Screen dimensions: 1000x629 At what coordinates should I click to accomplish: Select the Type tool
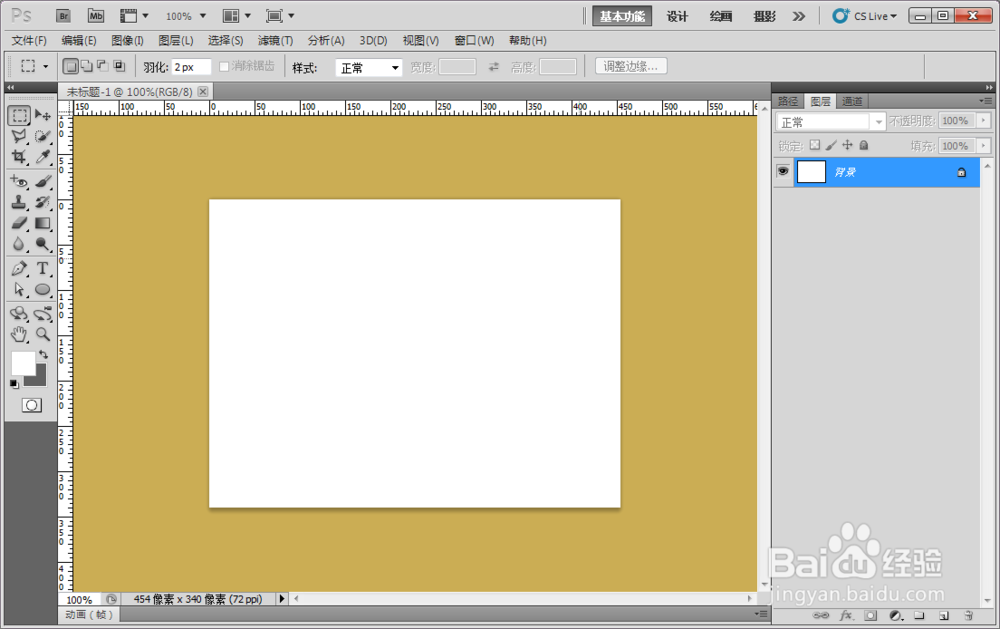[43, 269]
